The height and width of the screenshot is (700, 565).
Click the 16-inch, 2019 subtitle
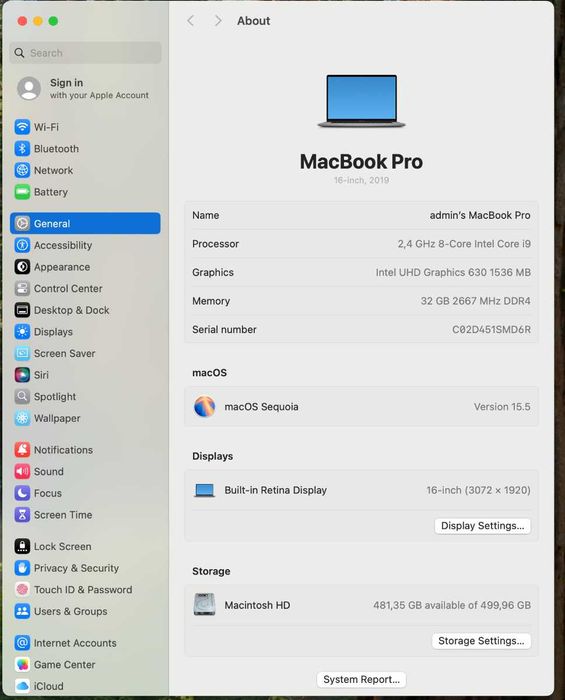pos(361,180)
